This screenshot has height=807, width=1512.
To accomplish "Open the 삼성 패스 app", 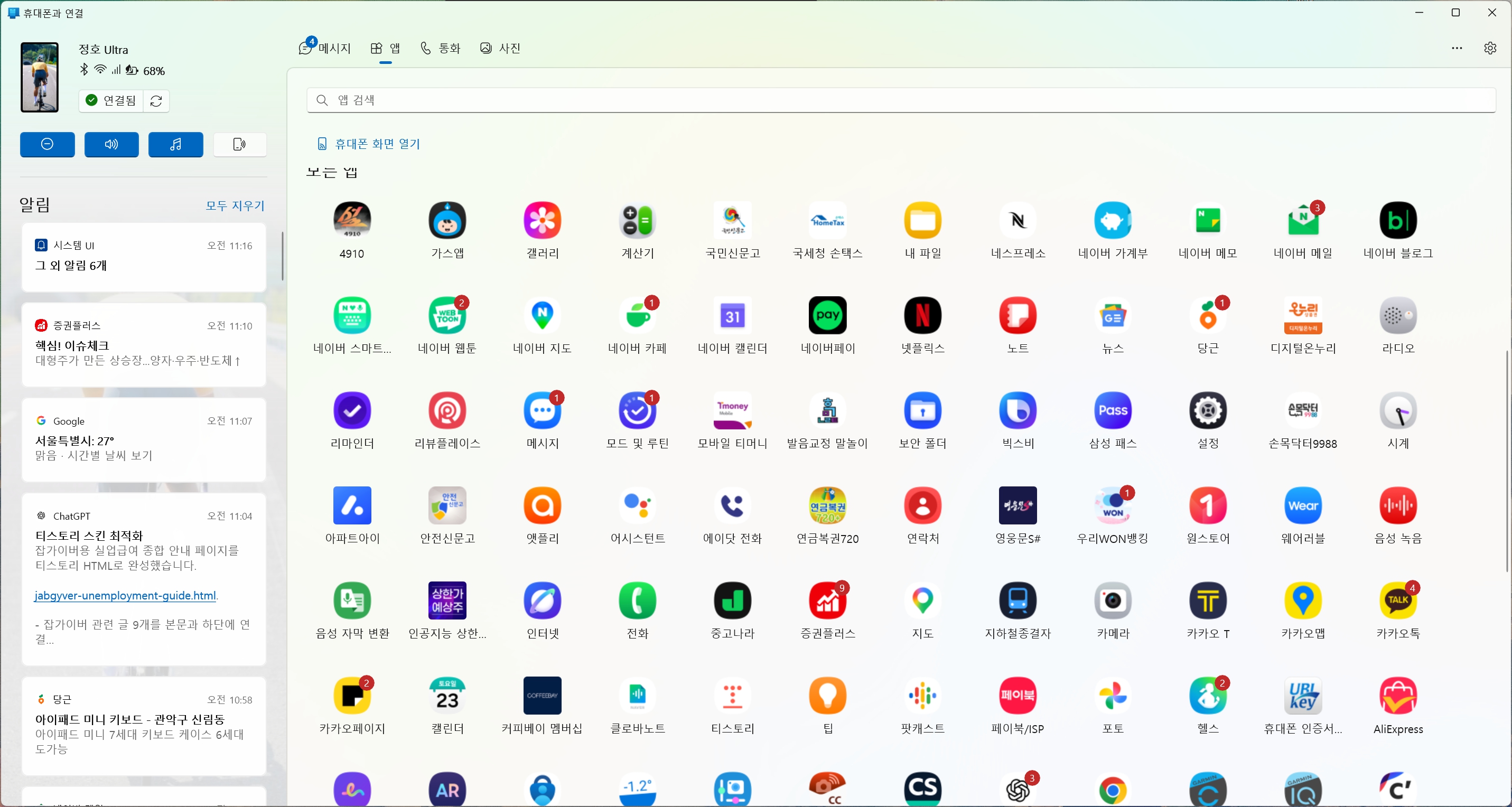I will click(x=1113, y=411).
